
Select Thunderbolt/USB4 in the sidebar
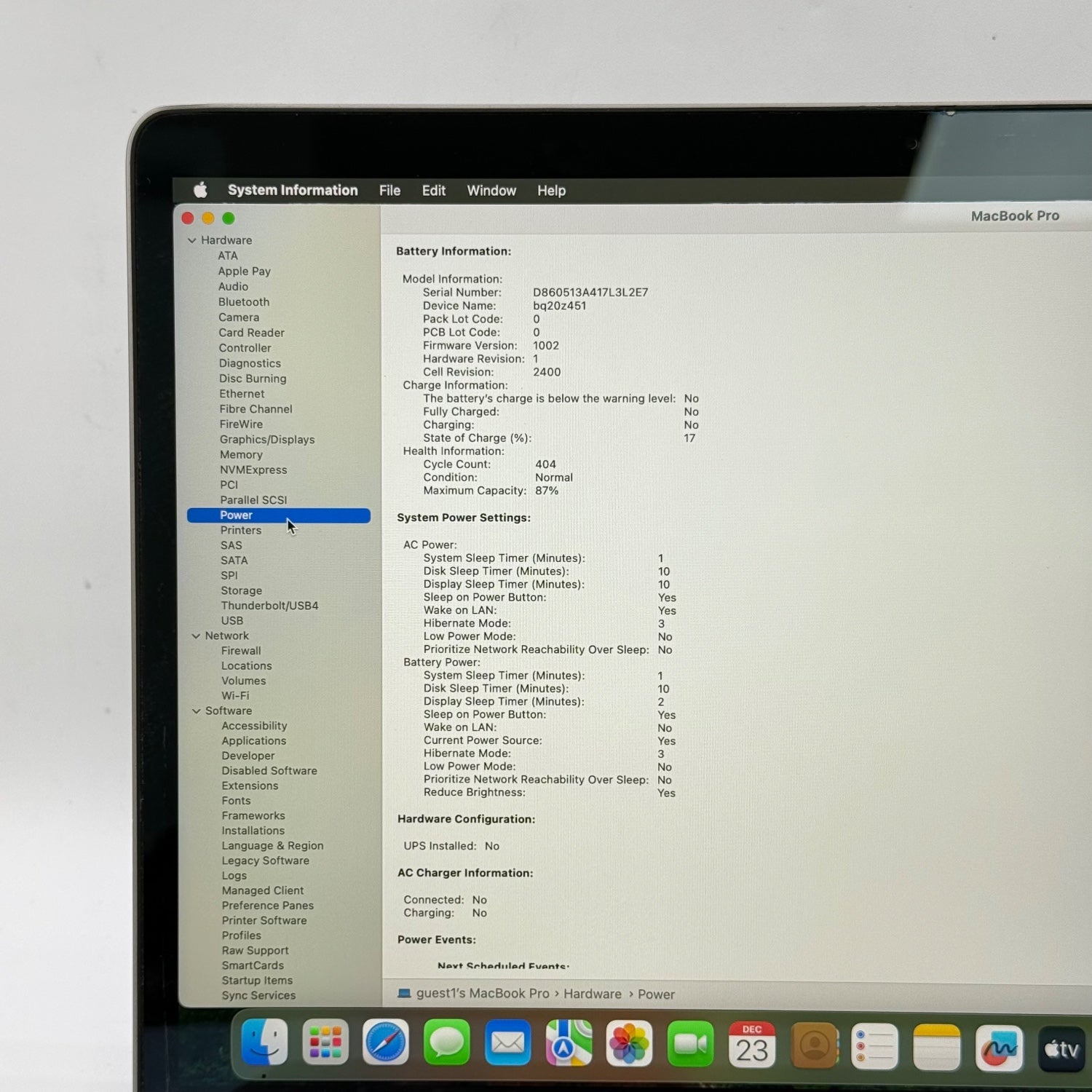point(269,606)
